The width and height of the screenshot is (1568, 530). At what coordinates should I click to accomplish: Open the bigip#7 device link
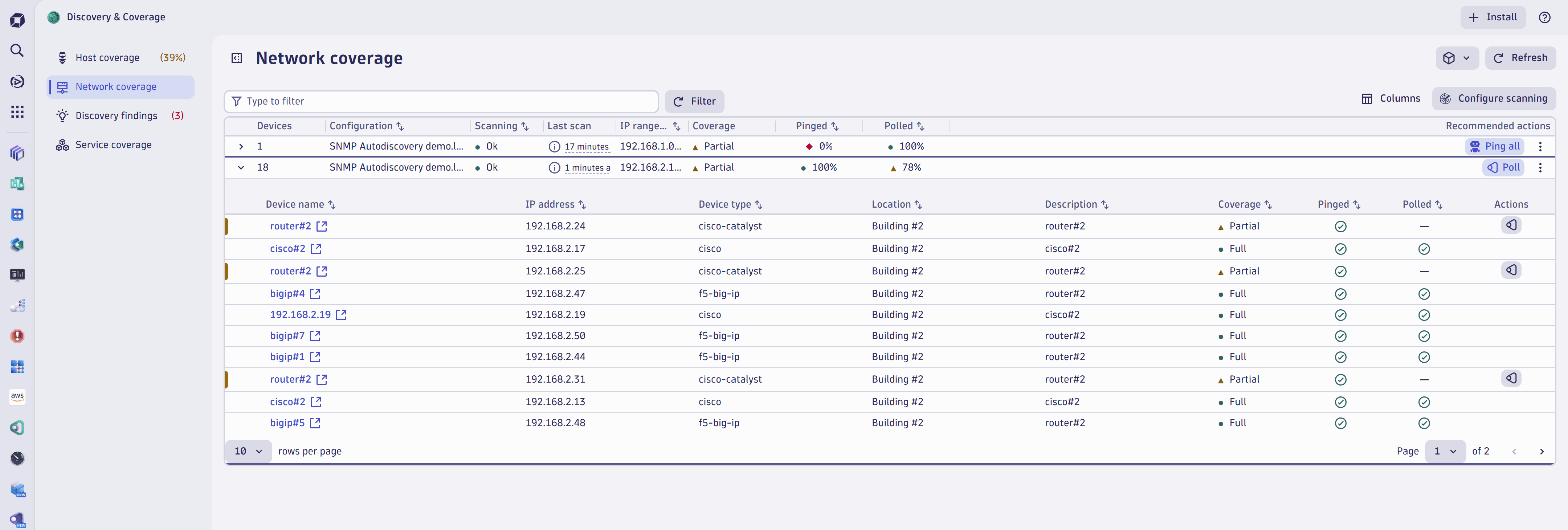coord(287,336)
